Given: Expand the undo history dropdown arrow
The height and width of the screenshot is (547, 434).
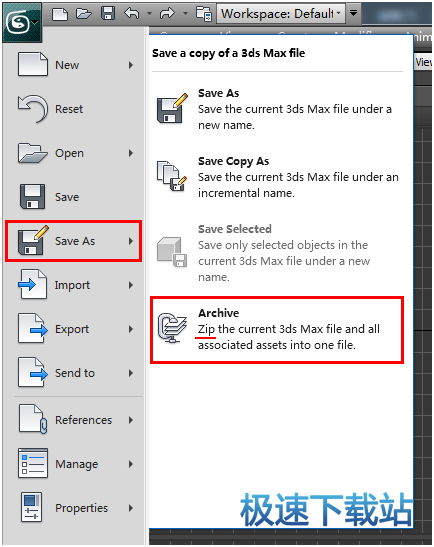Looking at the screenshot, I should click(x=149, y=14).
